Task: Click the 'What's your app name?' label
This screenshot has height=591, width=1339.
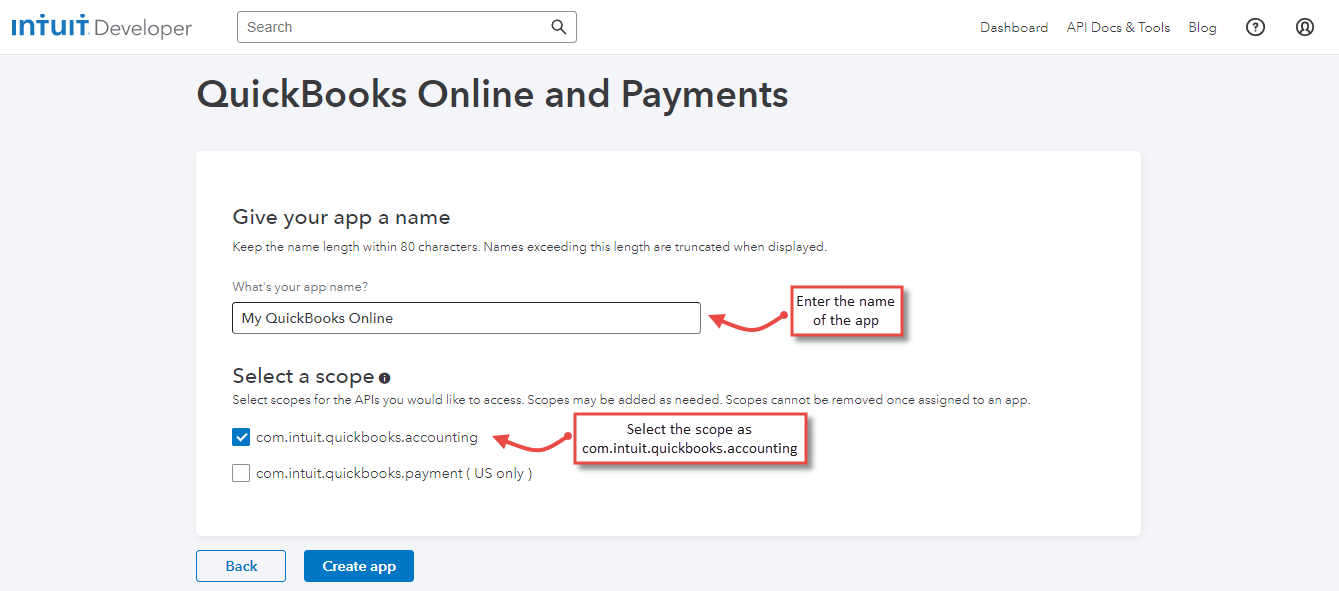Action: point(300,287)
